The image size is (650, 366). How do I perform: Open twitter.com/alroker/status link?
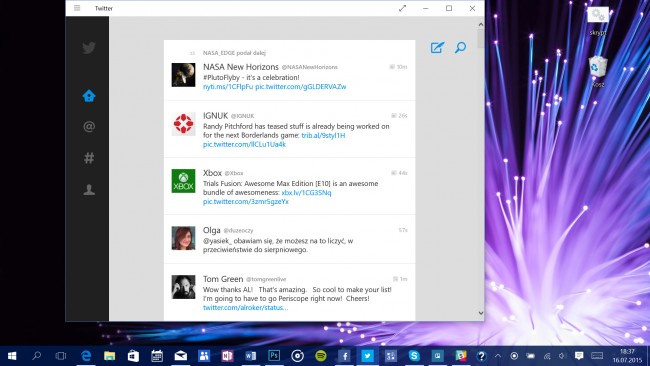pos(245,308)
